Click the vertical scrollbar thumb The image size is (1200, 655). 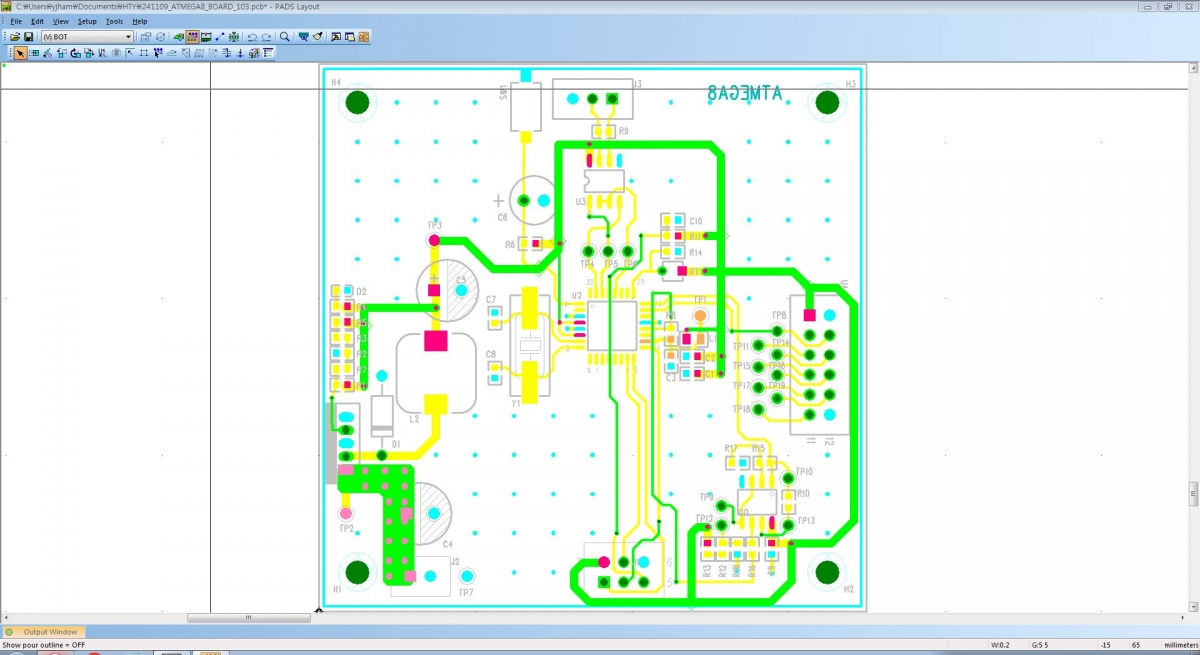[1192, 494]
